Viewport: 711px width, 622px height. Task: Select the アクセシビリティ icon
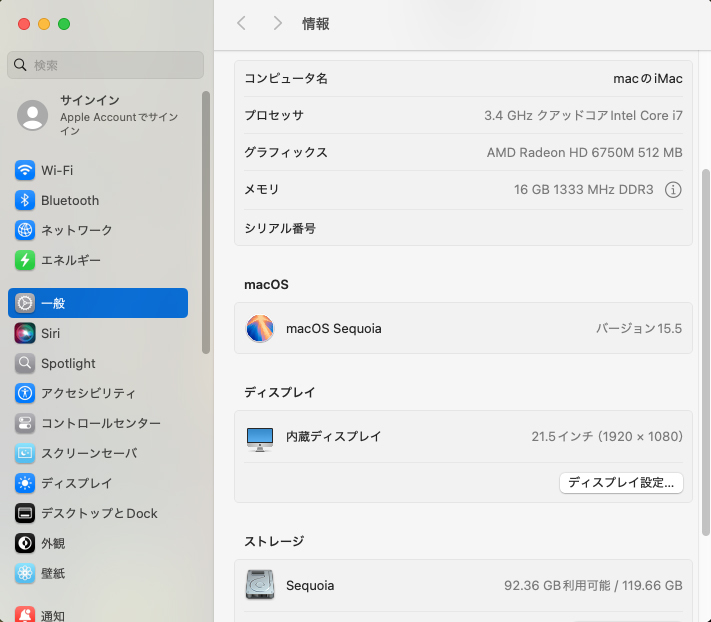(x=25, y=393)
